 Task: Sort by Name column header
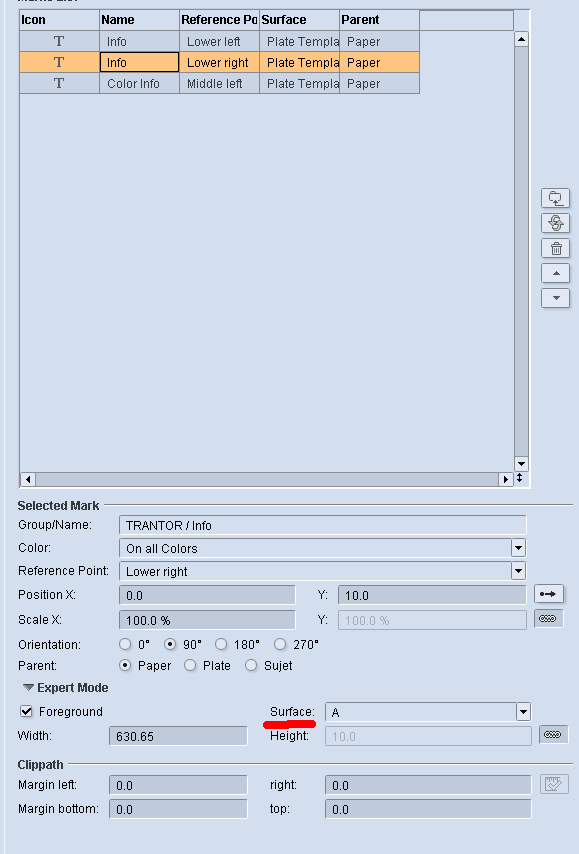139,20
